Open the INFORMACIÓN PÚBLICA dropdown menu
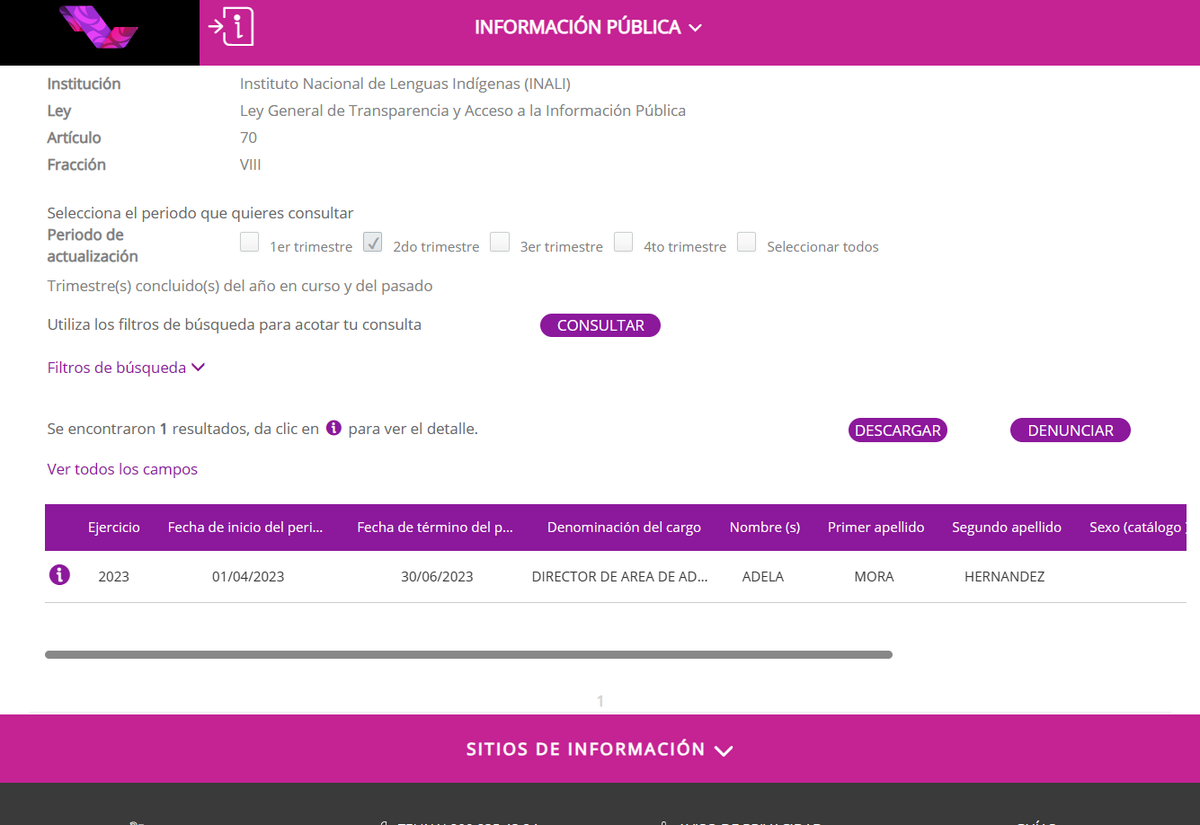This screenshot has height=825, width=1200. pyautogui.click(x=588, y=28)
